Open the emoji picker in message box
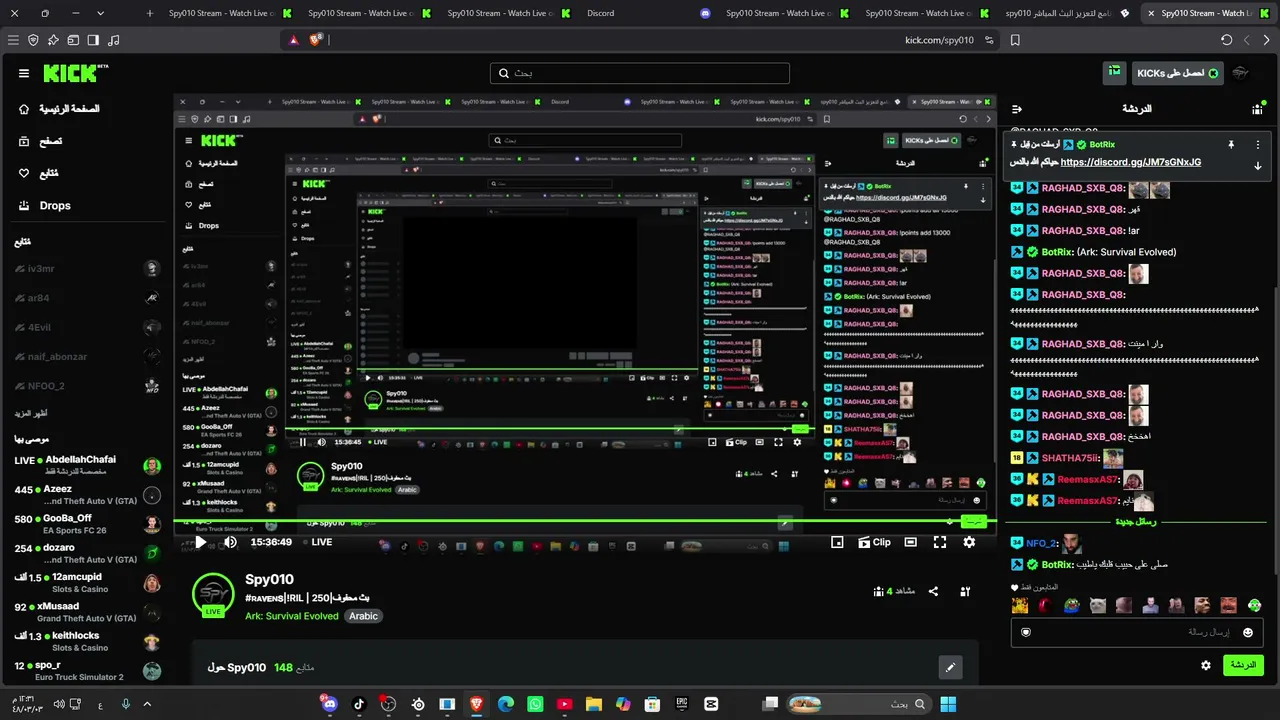The width and height of the screenshot is (1280, 720). (1248, 632)
